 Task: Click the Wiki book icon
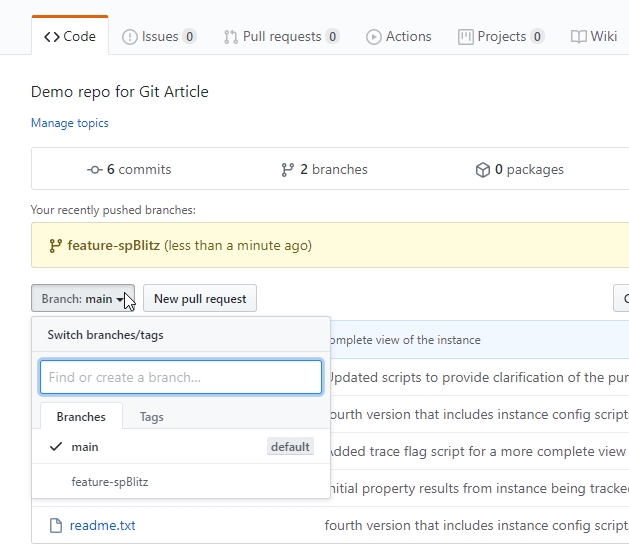tap(579, 37)
